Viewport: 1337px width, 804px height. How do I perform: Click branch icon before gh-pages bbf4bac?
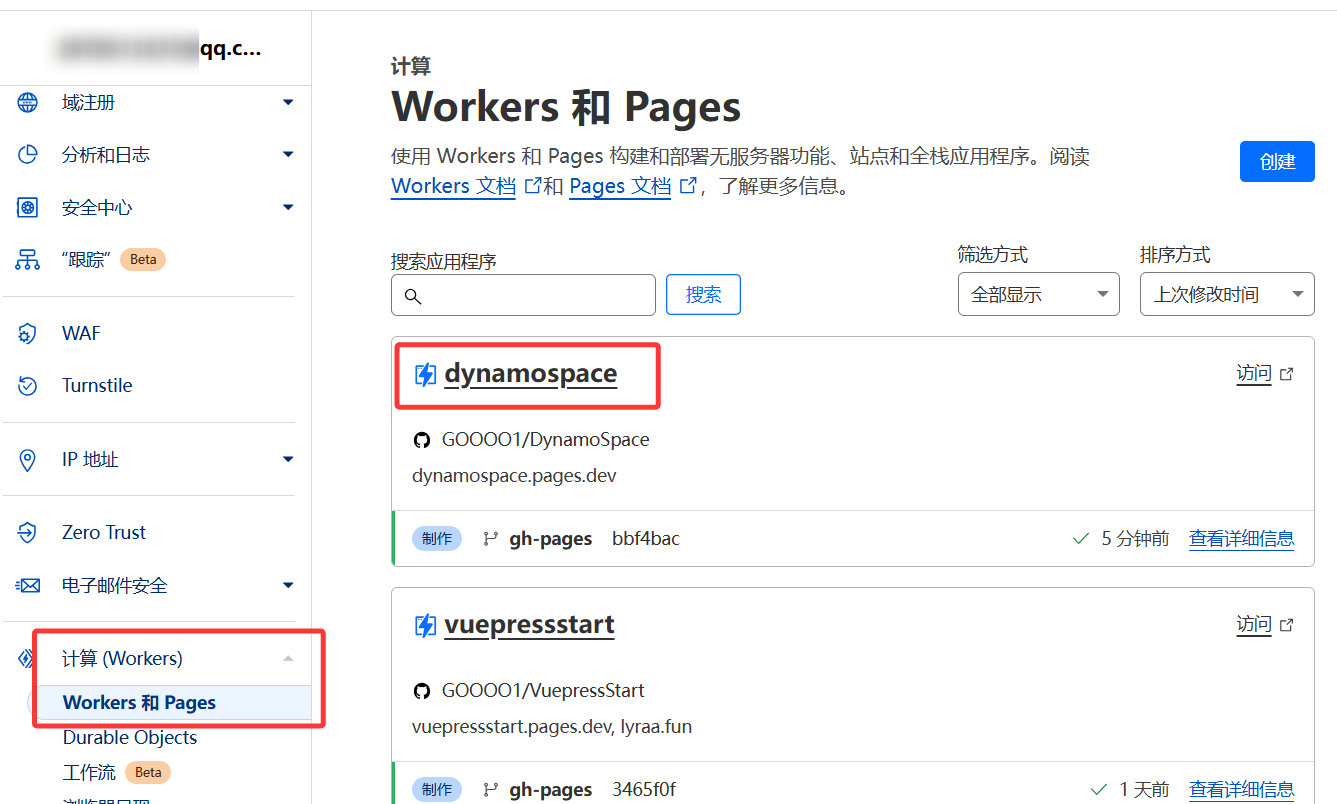tap(491, 539)
